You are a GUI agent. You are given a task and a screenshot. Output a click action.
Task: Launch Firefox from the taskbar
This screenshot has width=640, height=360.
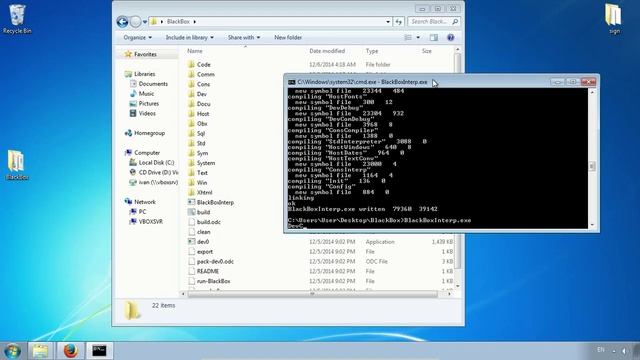point(70,351)
